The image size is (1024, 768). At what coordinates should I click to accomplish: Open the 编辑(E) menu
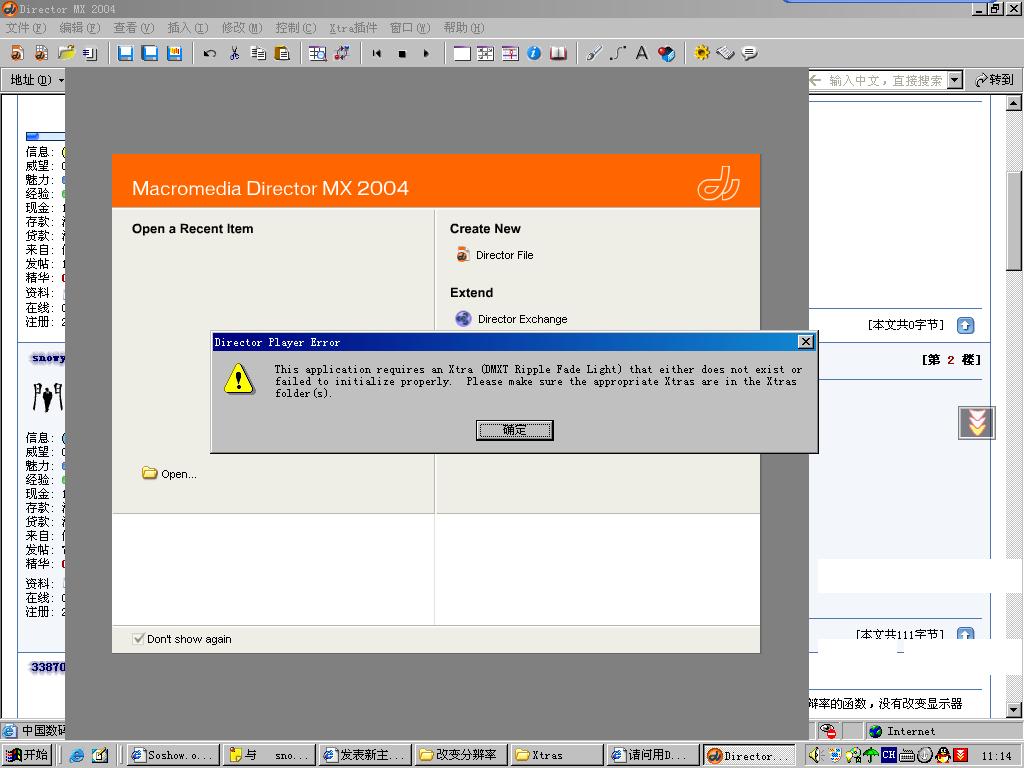click(80, 27)
